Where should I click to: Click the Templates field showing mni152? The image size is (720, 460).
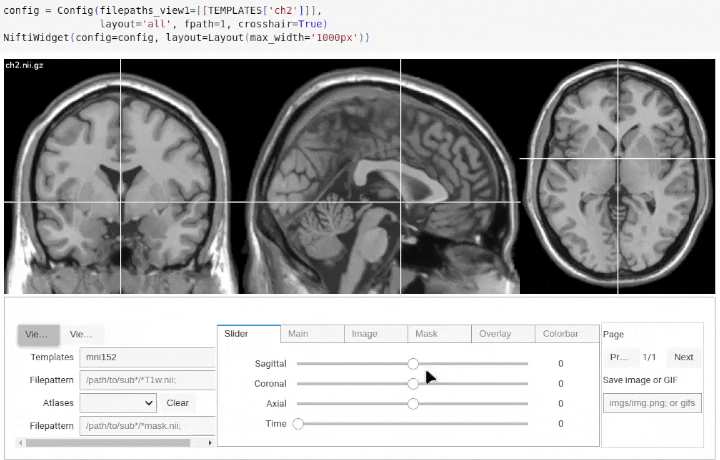pyautogui.click(x=147, y=357)
